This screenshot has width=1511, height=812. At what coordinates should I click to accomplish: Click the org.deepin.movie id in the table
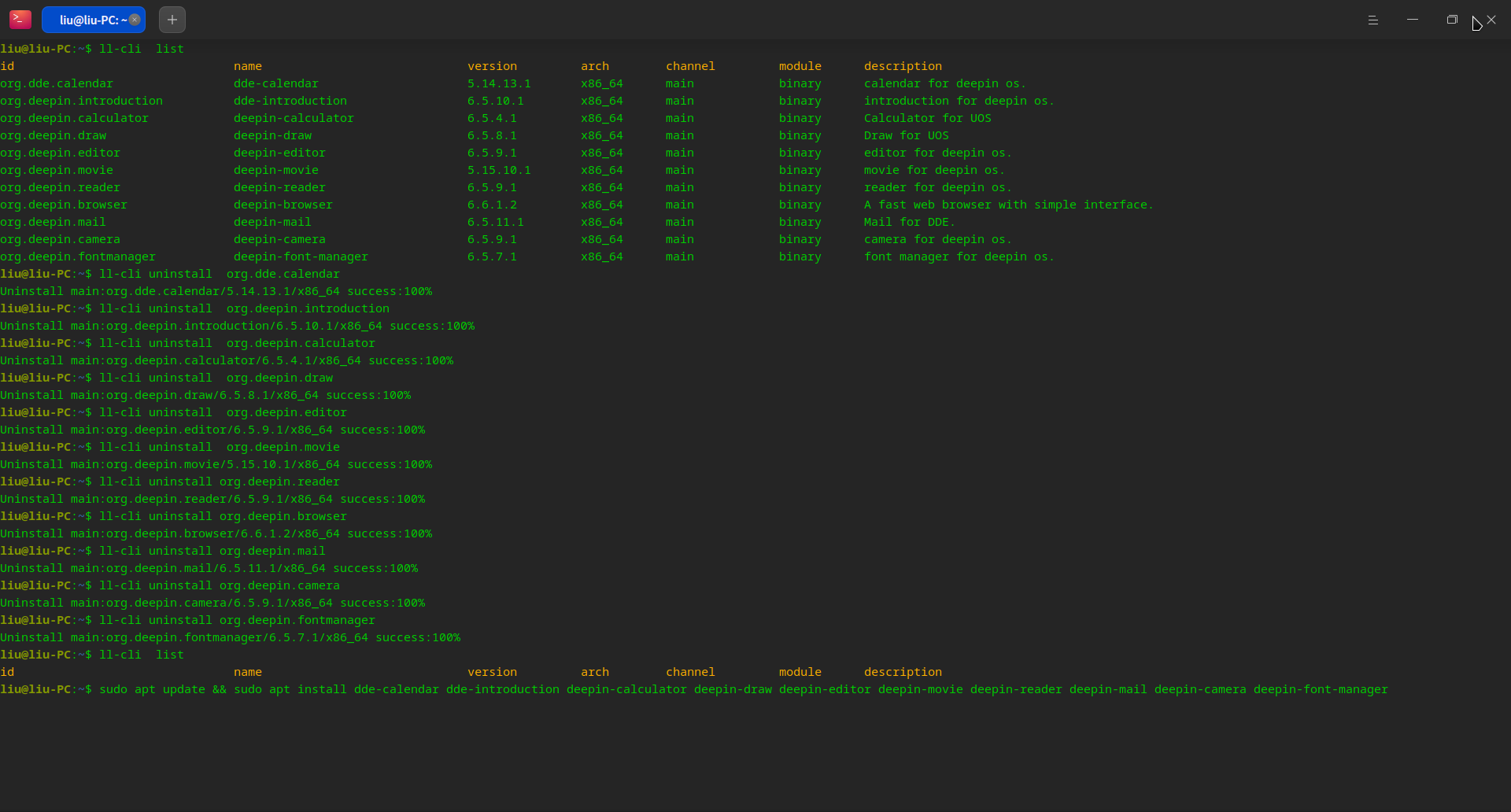coord(57,170)
